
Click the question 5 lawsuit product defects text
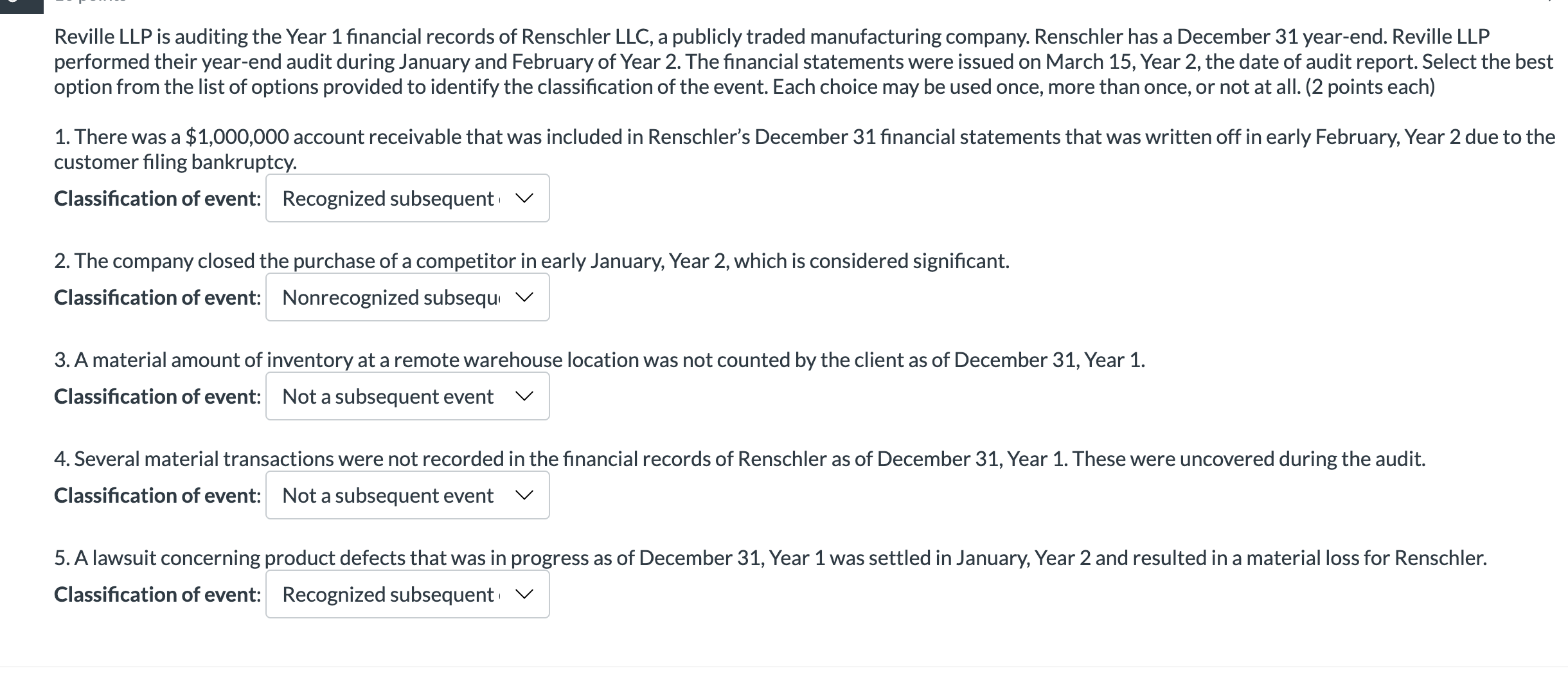coord(771,558)
